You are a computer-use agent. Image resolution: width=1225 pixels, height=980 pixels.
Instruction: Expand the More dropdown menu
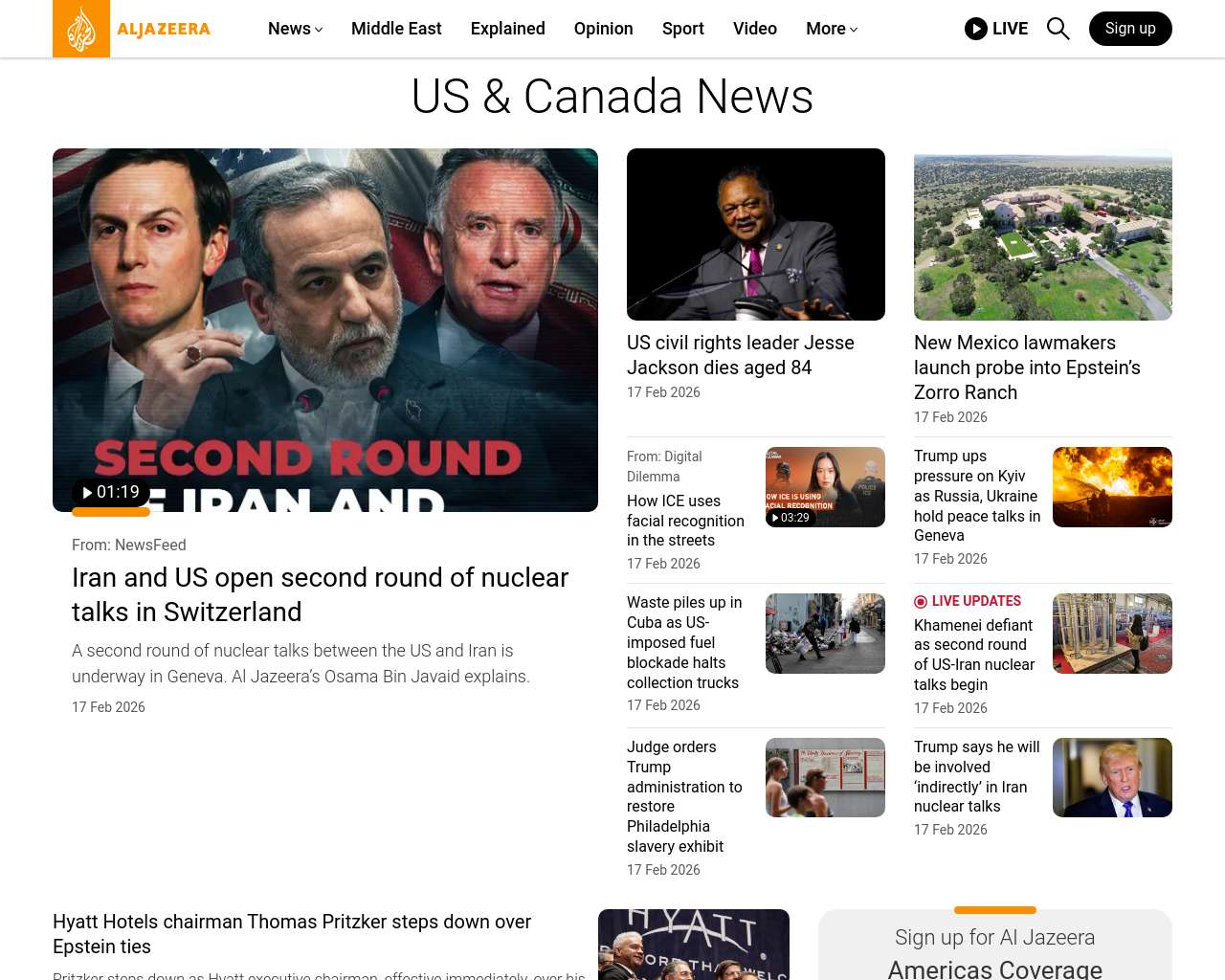coord(831,29)
